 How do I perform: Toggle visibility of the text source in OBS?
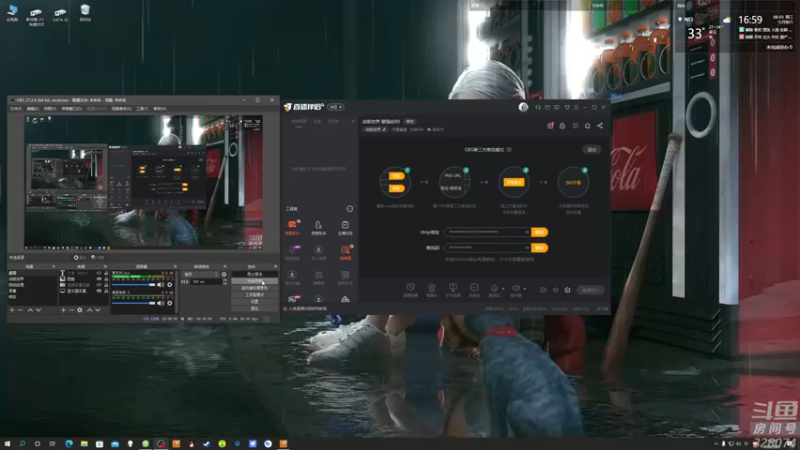(x=99, y=273)
